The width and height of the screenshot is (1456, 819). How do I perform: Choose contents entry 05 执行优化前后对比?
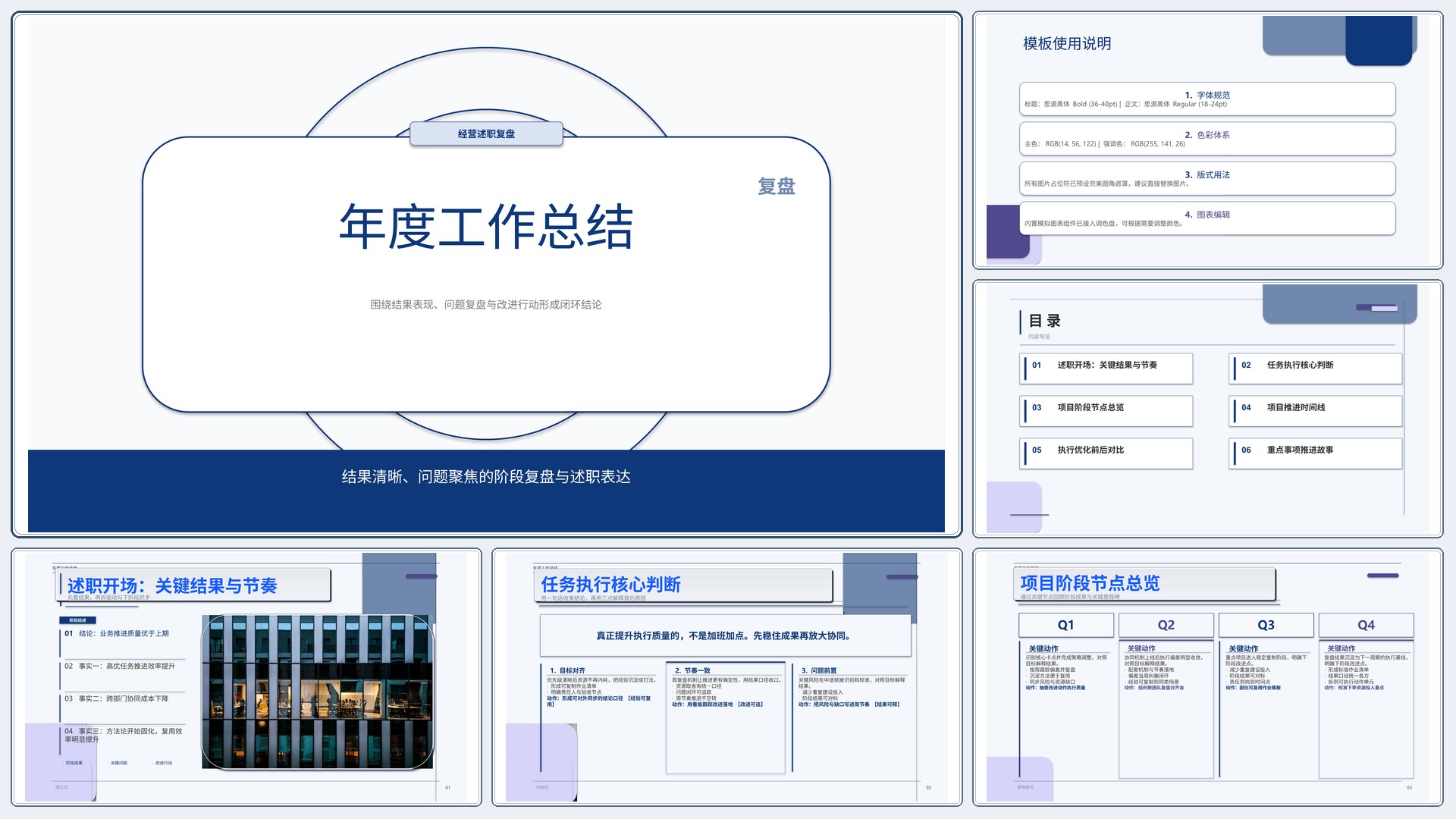click(1106, 453)
